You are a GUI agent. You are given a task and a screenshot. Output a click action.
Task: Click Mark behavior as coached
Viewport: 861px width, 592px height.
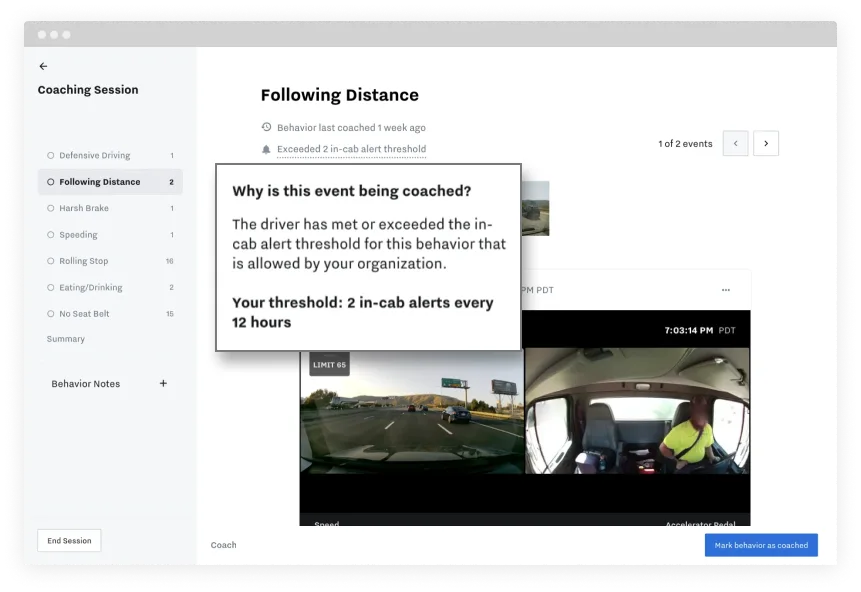(761, 545)
